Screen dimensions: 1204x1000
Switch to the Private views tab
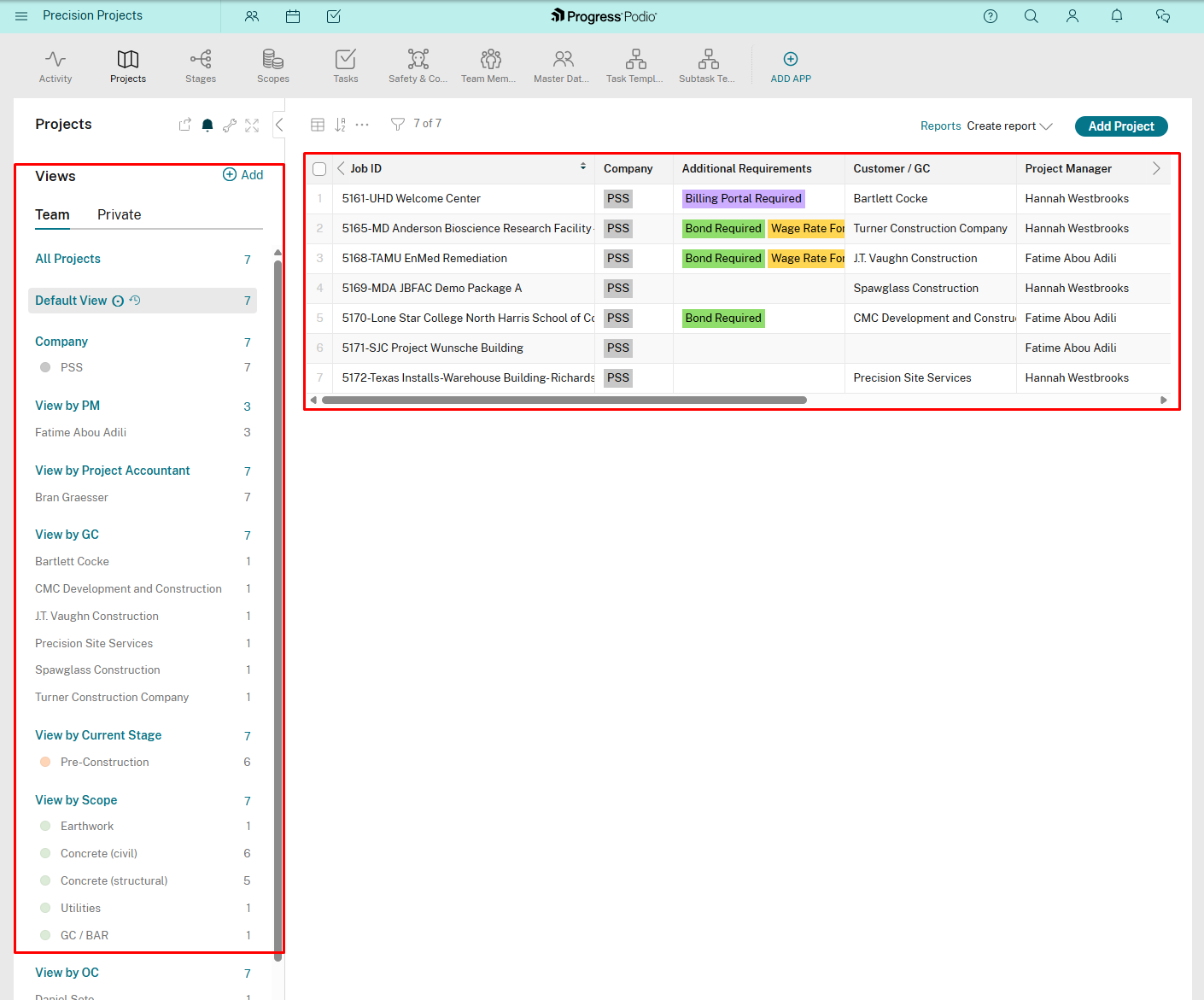click(x=119, y=214)
